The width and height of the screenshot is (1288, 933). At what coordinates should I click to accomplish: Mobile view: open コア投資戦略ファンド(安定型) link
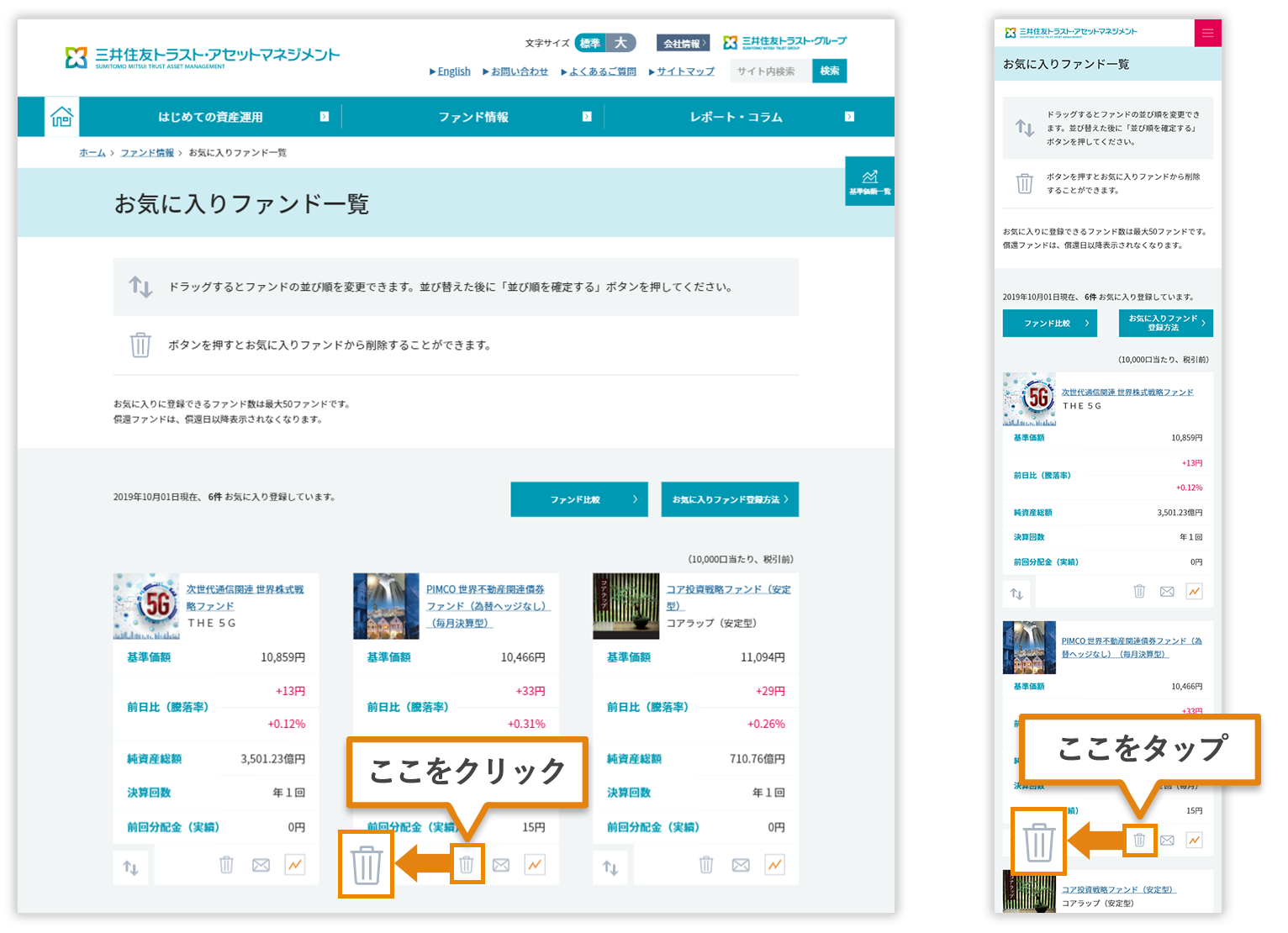click(x=1118, y=889)
